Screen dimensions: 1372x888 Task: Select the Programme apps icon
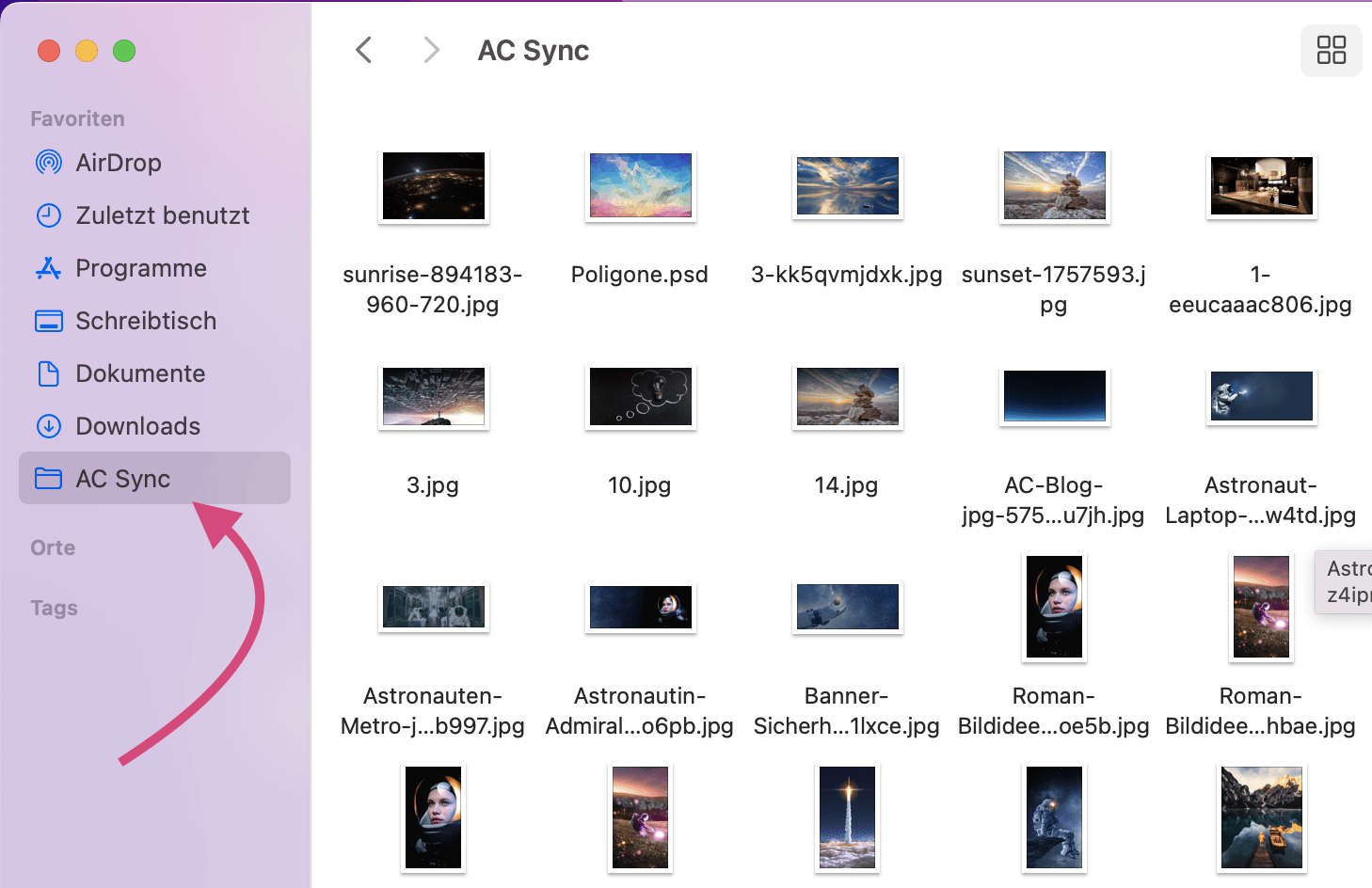tap(49, 268)
